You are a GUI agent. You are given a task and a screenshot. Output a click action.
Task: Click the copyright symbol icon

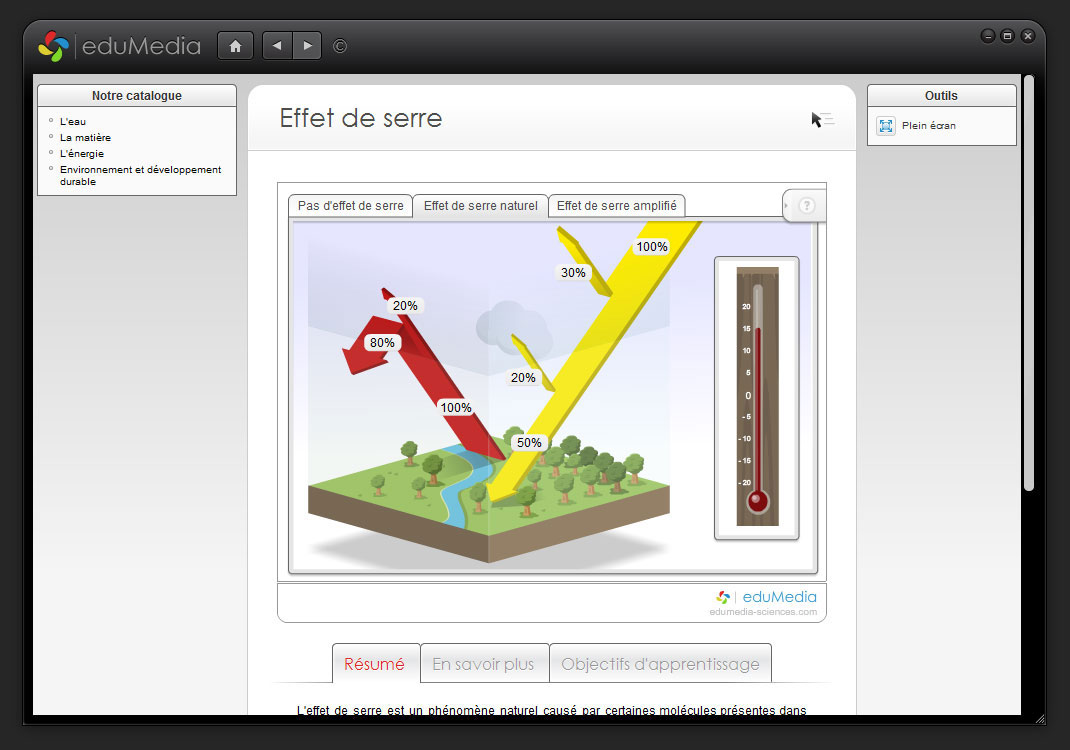(340, 46)
